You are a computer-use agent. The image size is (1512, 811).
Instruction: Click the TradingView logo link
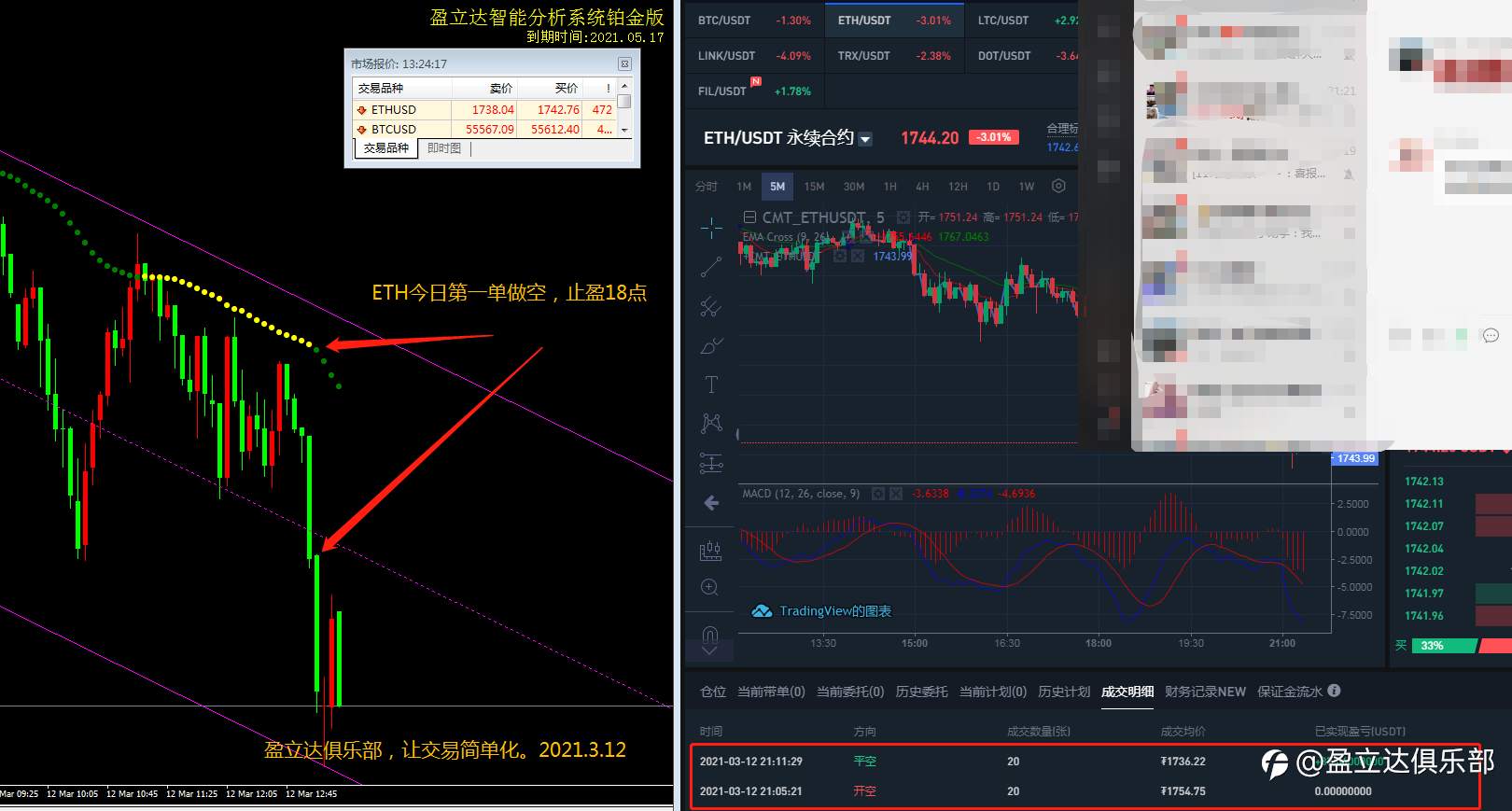pyautogui.click(x=821, y=611)
